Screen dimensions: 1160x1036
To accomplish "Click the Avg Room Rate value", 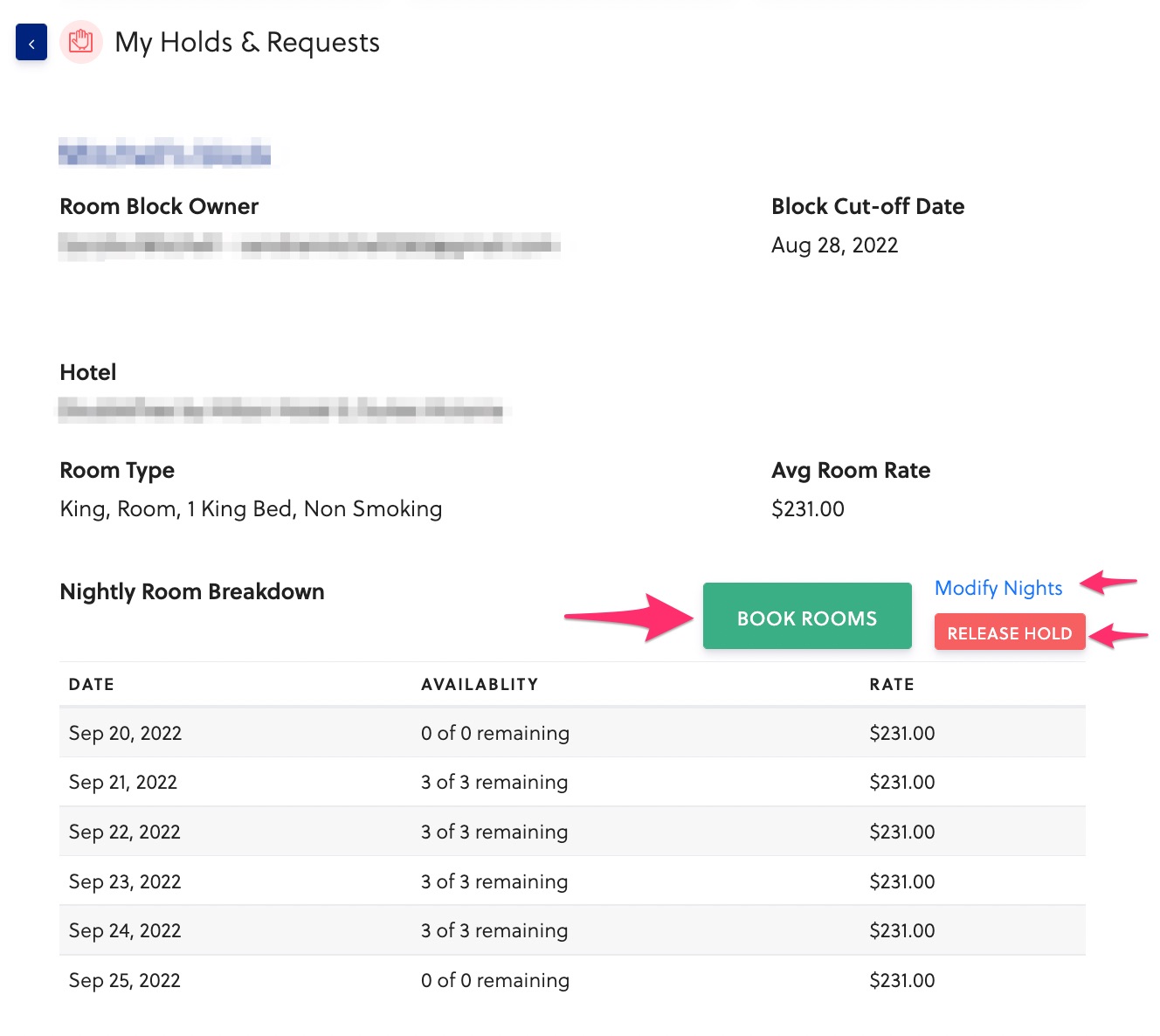I will pos(807,508).
